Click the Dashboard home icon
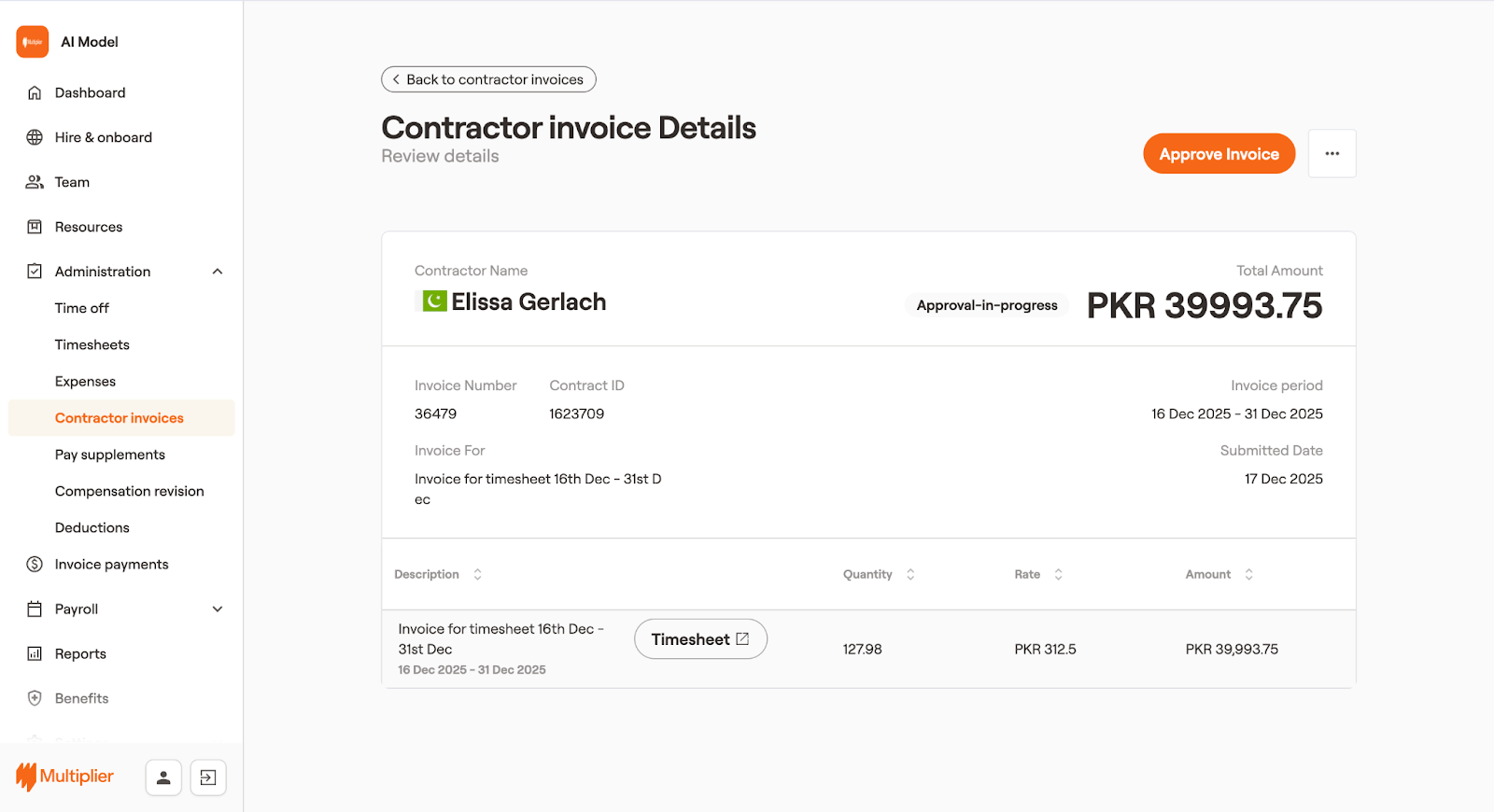Screen dimensions: 1494x812 pos(35,92)
